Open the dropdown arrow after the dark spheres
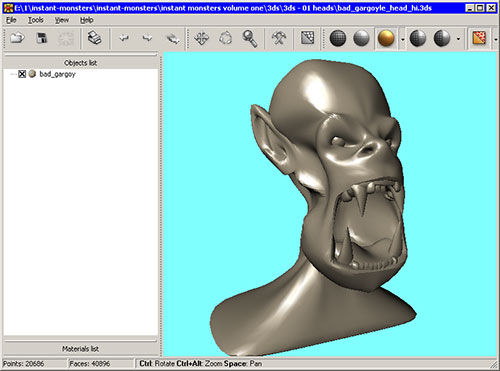The width and height of the screenshot is (500, 371). [x=458, y=39]
